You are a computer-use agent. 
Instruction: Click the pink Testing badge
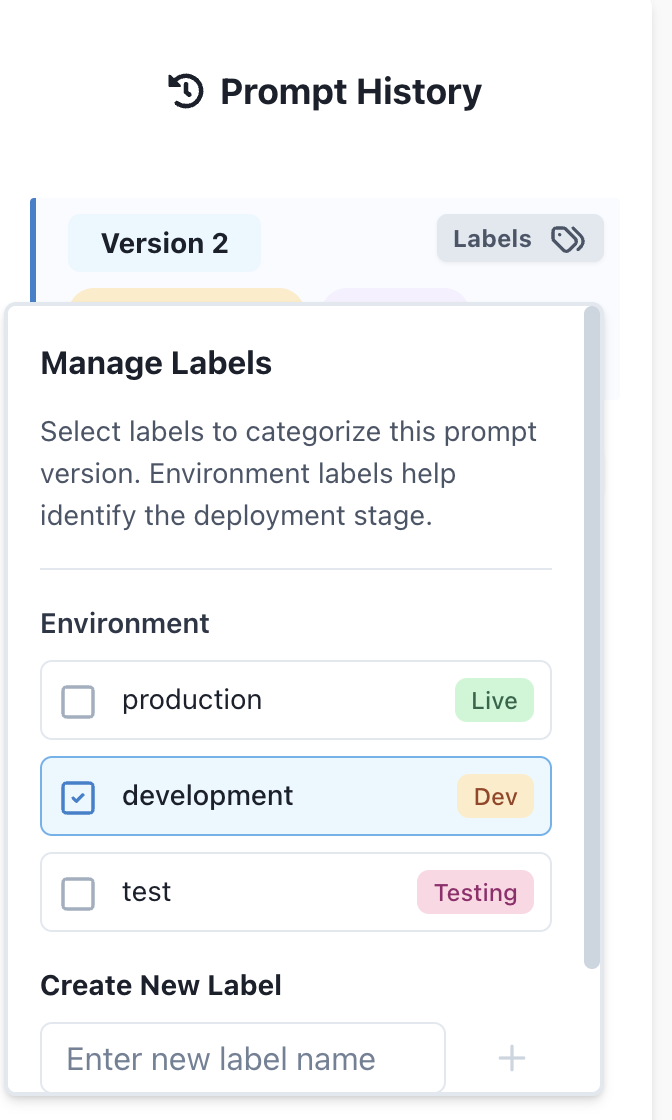pos(475,892)
